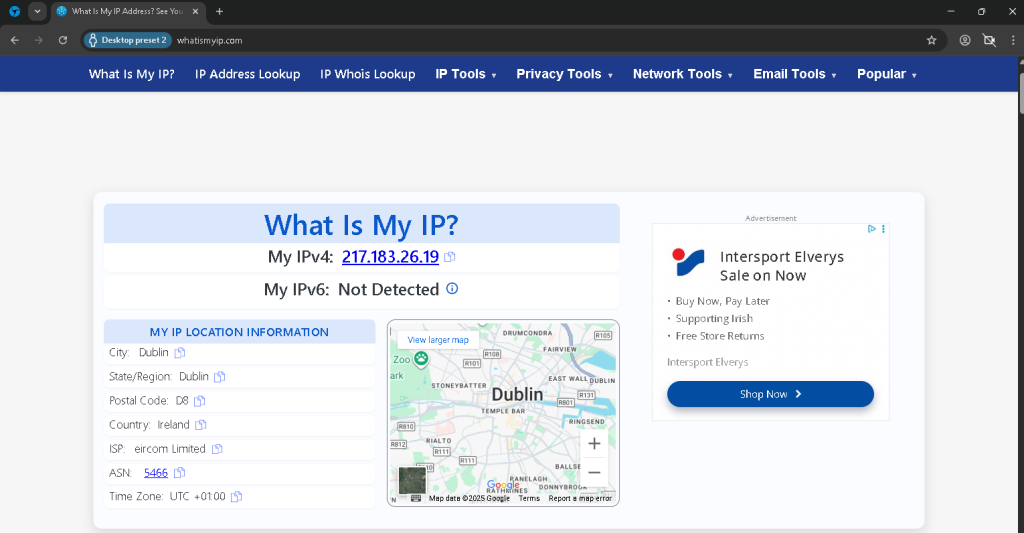Copy the Postal Code D8 value
The height and width of the screenshot is (533, 1024).
(x=199, y=401)
